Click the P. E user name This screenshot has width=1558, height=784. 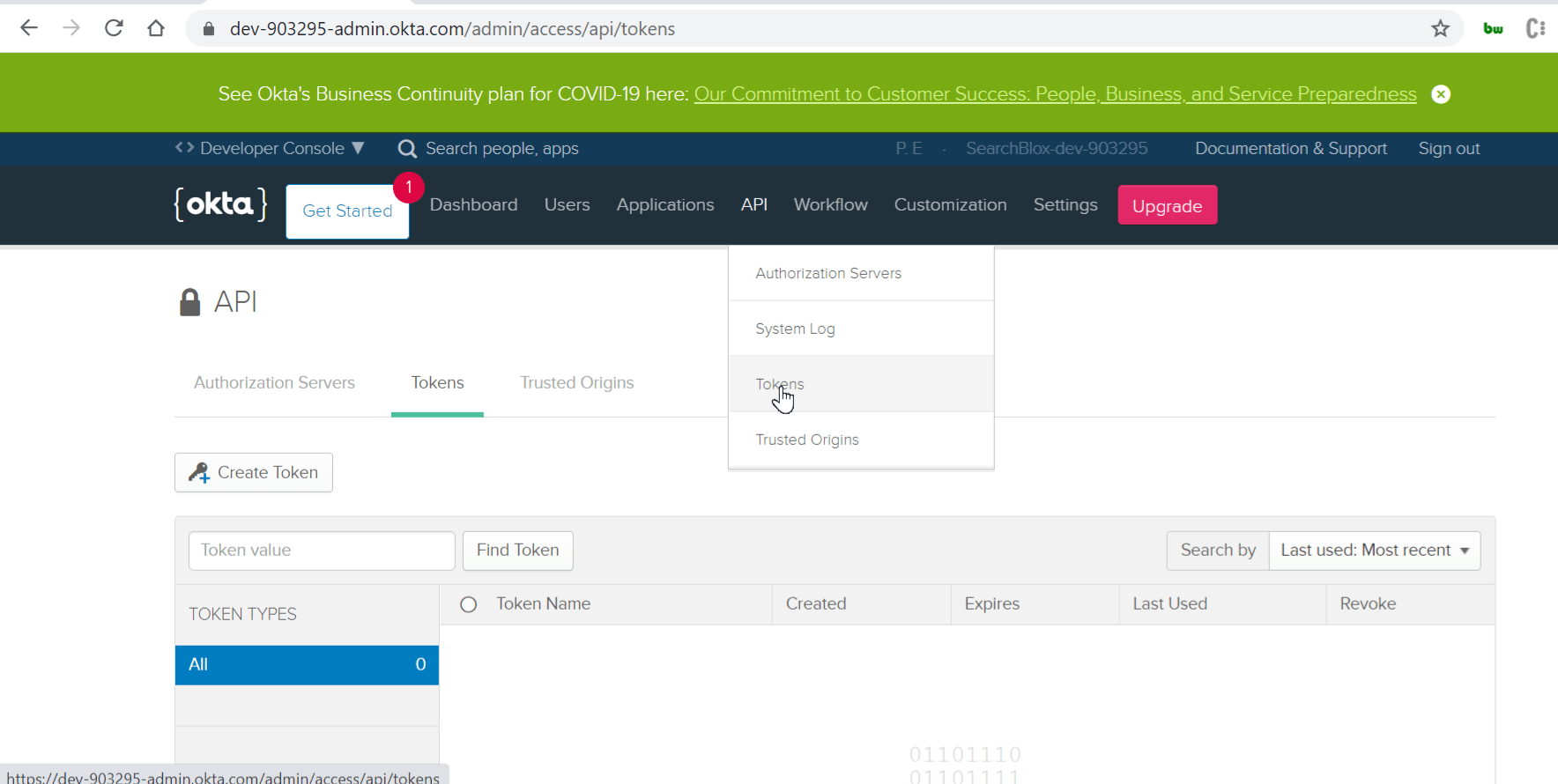909,149
